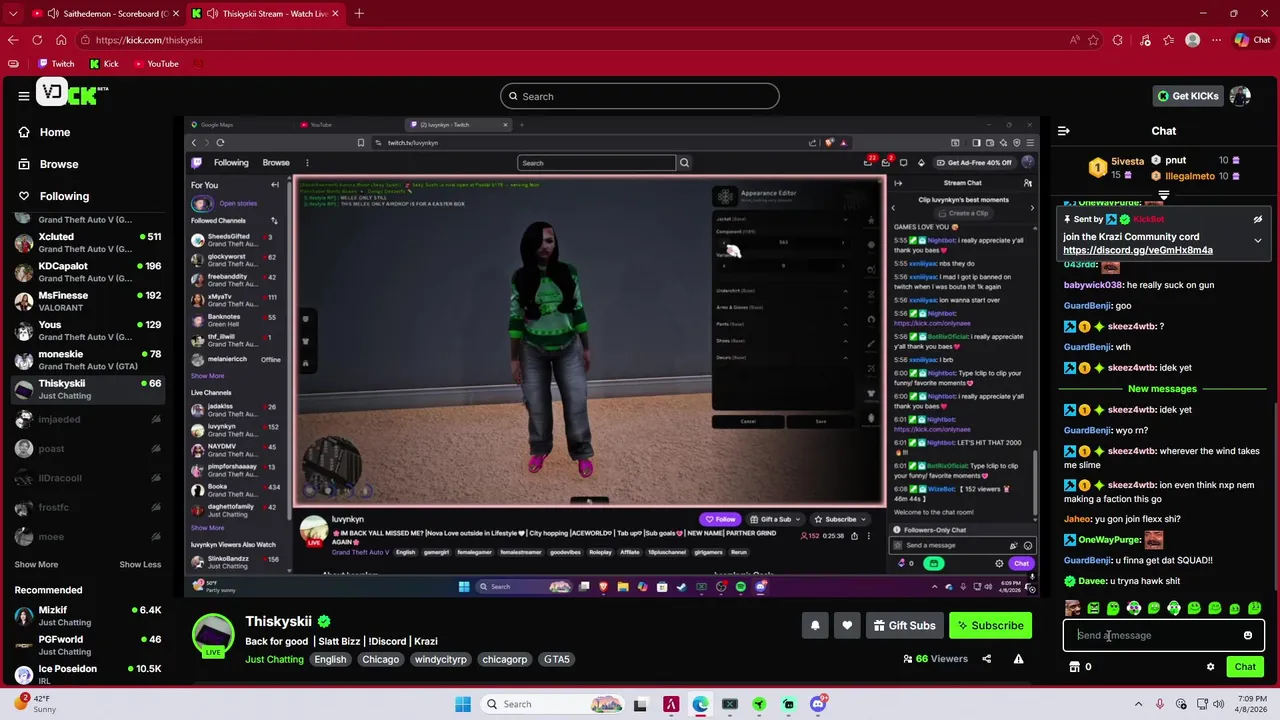Open the Just Chatting category link
This screenshot has width=1280, height=720.
point(274,660)
